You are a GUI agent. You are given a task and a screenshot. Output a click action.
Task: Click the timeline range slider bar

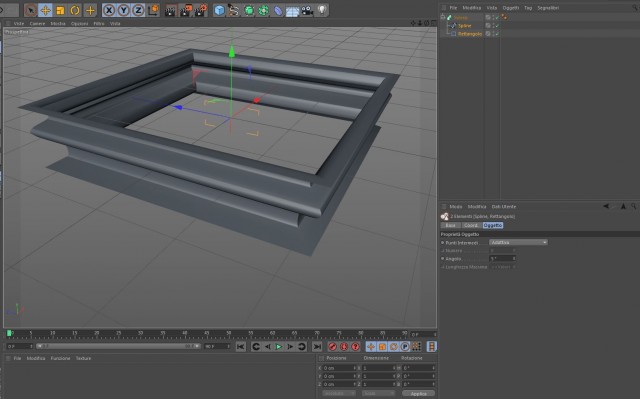(118, 346)
